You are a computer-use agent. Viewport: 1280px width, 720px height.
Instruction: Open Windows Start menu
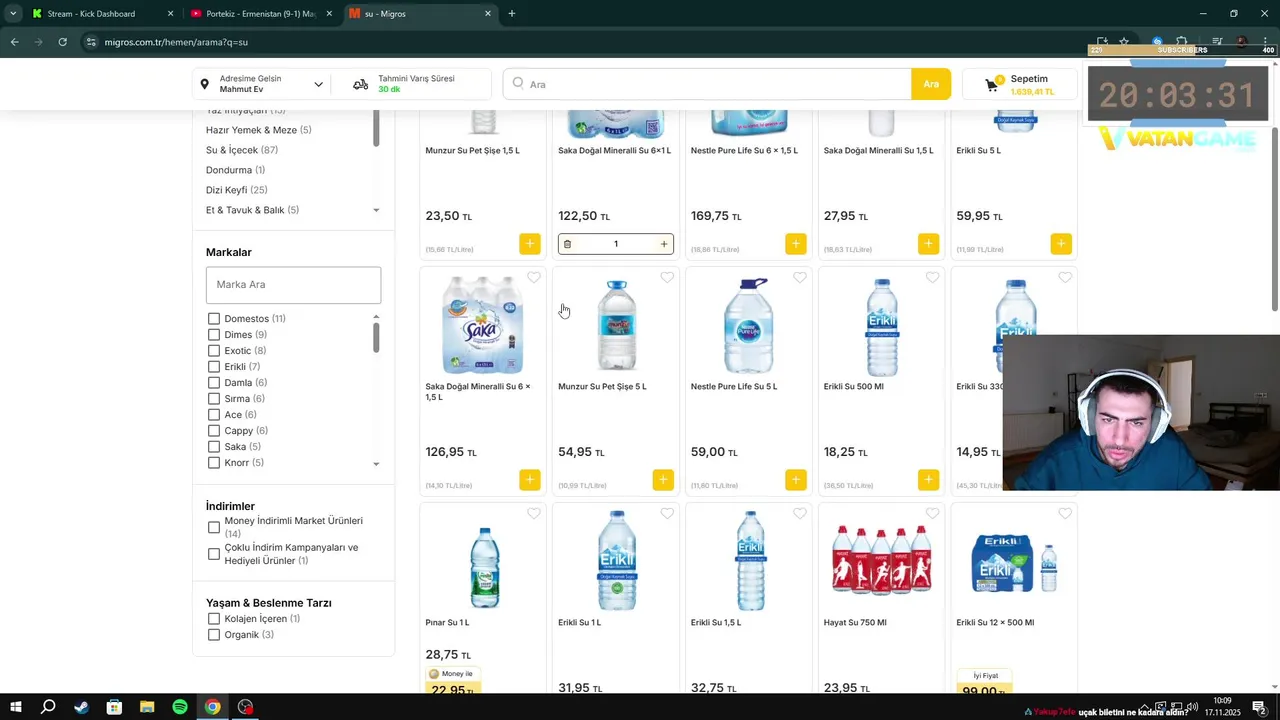click(x=16, y=707)
